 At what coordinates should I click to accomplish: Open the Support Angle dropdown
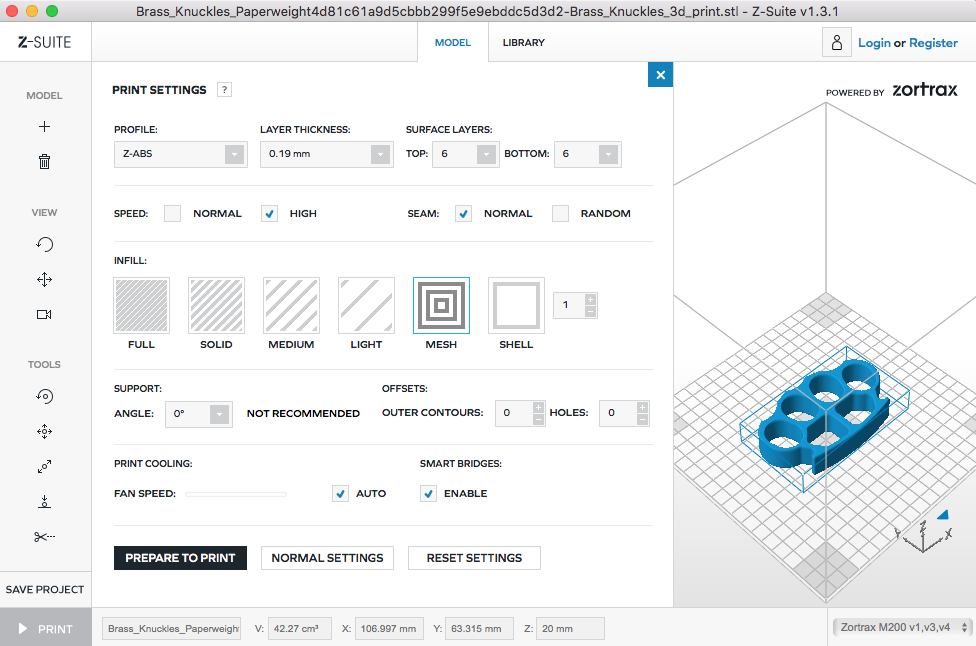[x=199, y=414]
